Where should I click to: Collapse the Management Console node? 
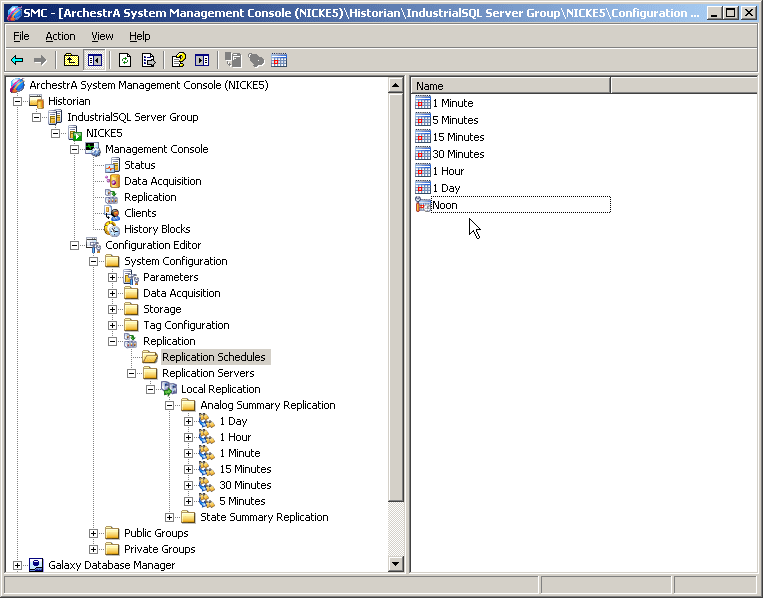[74, 149]
